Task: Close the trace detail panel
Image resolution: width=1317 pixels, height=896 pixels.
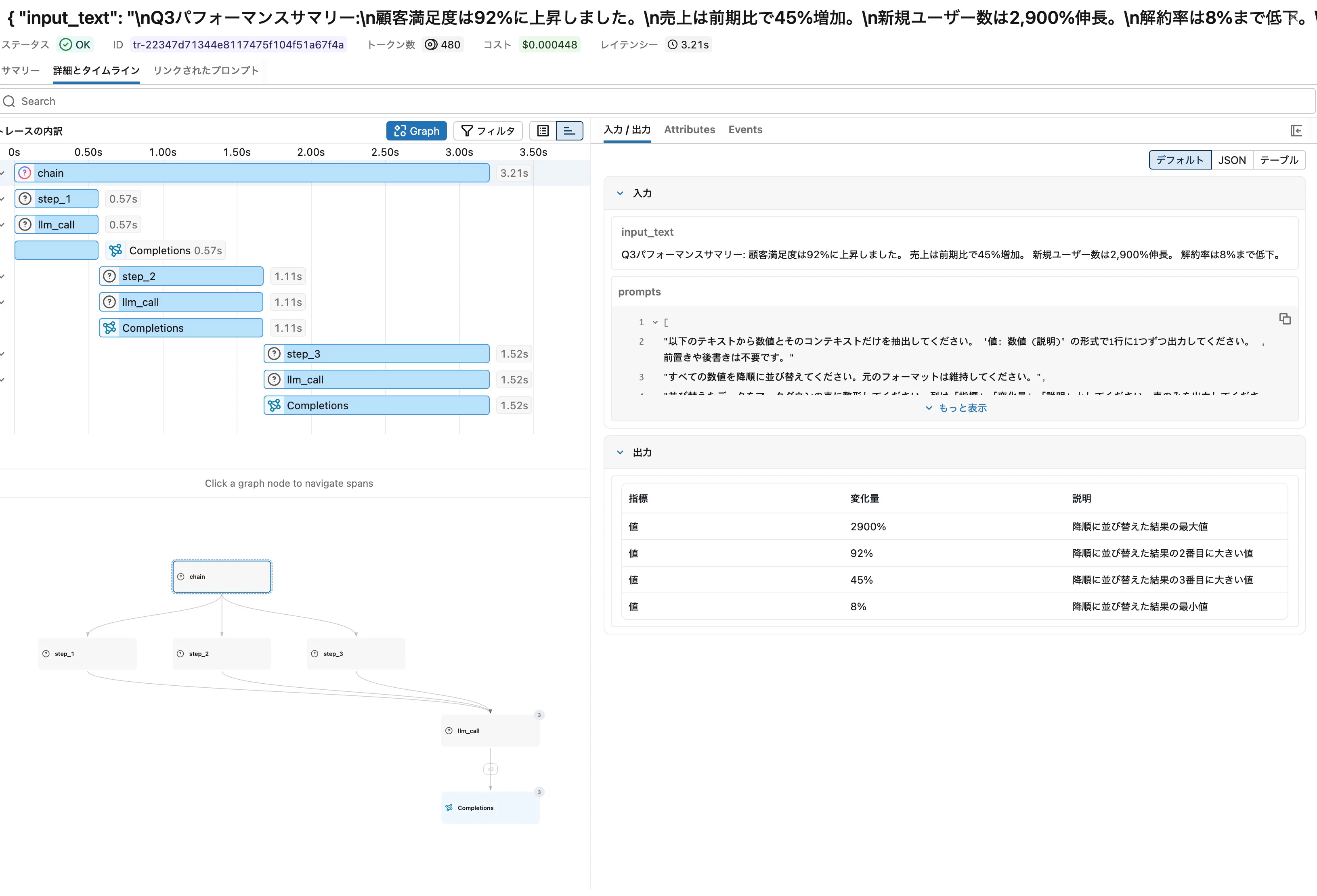Action: point(1293,17)
